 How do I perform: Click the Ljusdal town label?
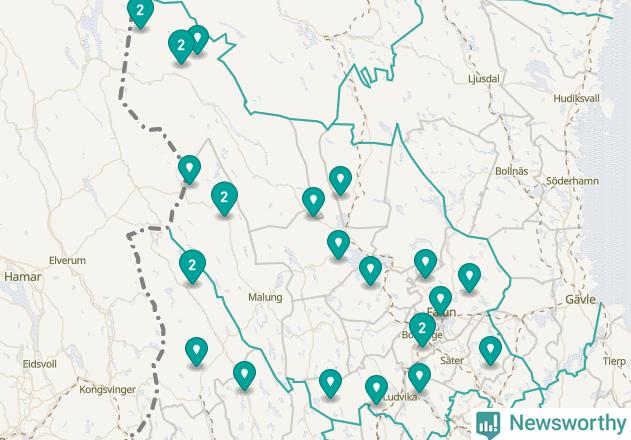pyautogui.click(x=484, y=79)
